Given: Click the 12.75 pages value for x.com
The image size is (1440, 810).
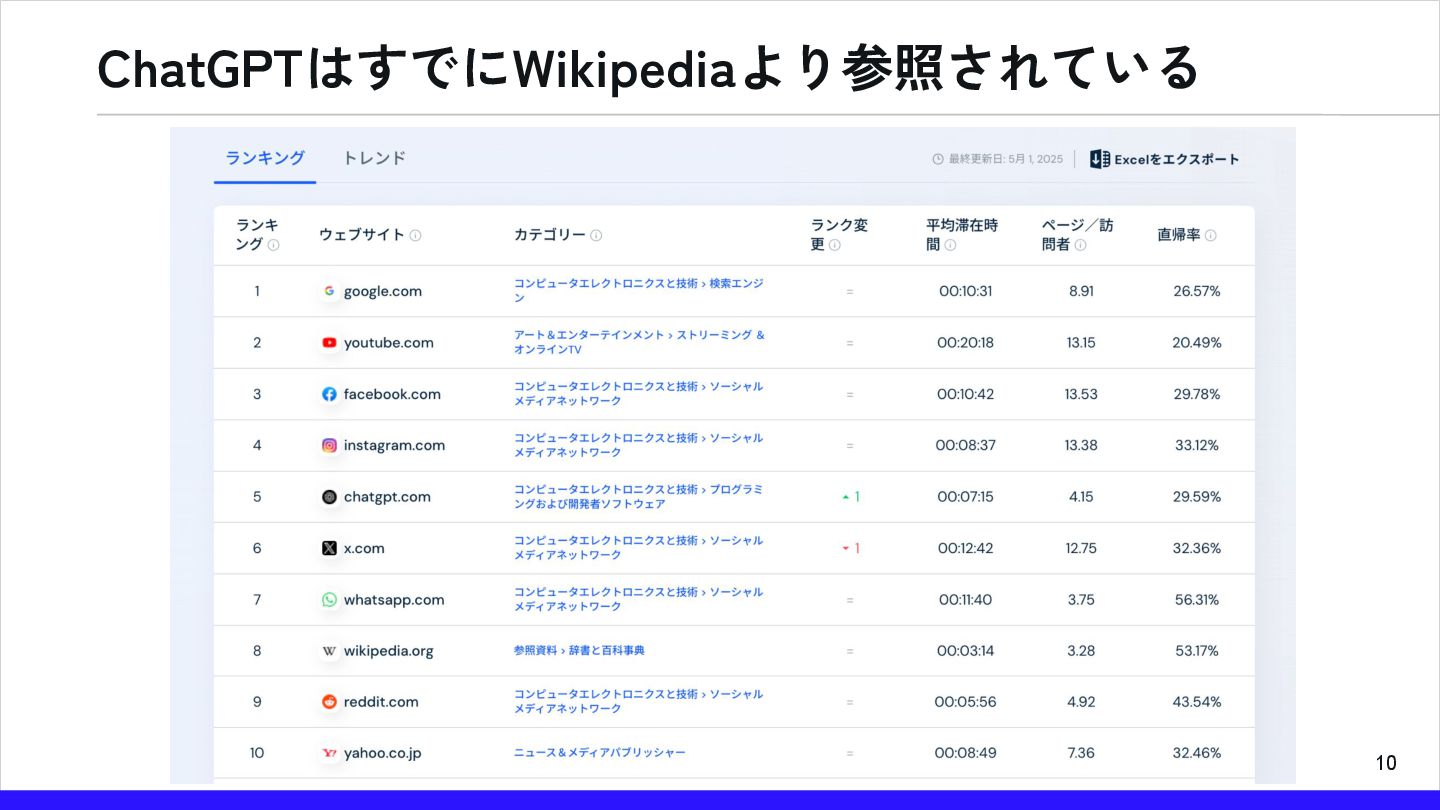Looking at the screenshot, I should pos(1081,548).
